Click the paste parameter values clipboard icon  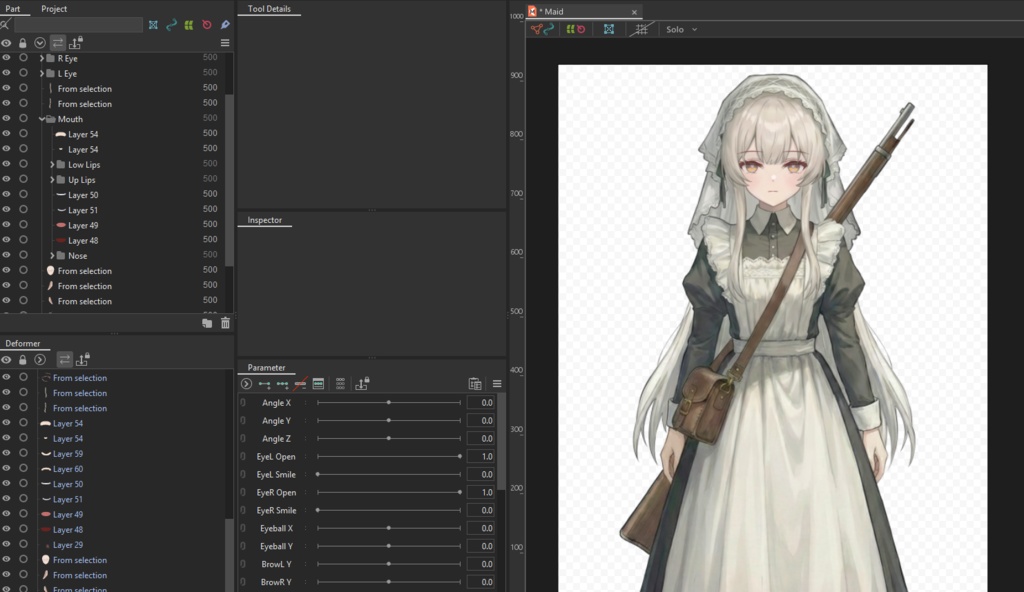click(x=475, y=383)
